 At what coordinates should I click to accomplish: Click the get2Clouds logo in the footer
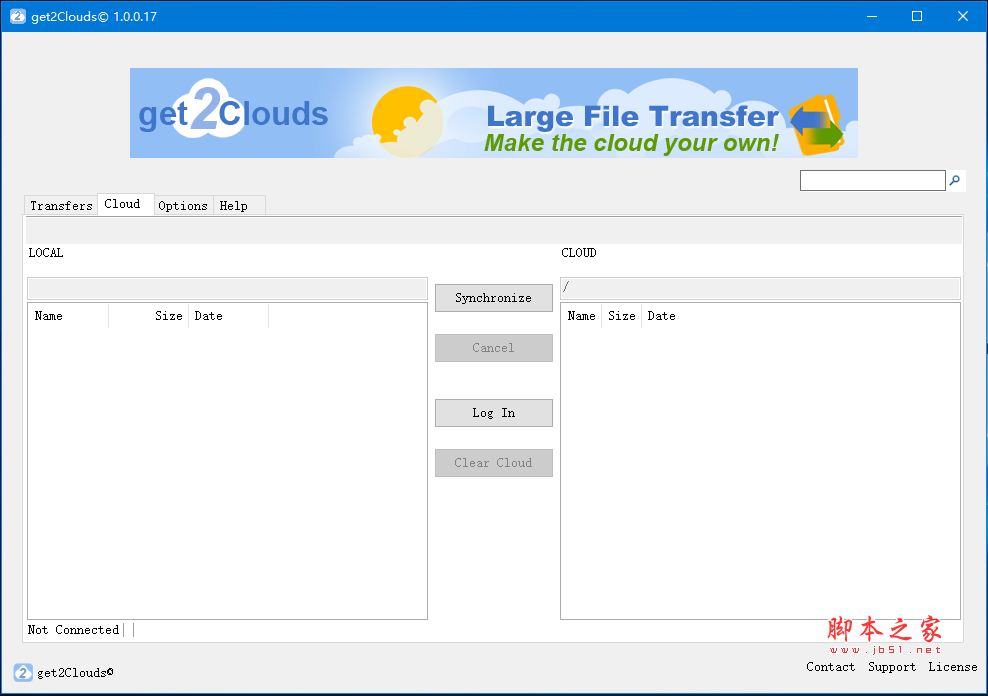pyautogui.click(x=23, y=672)
